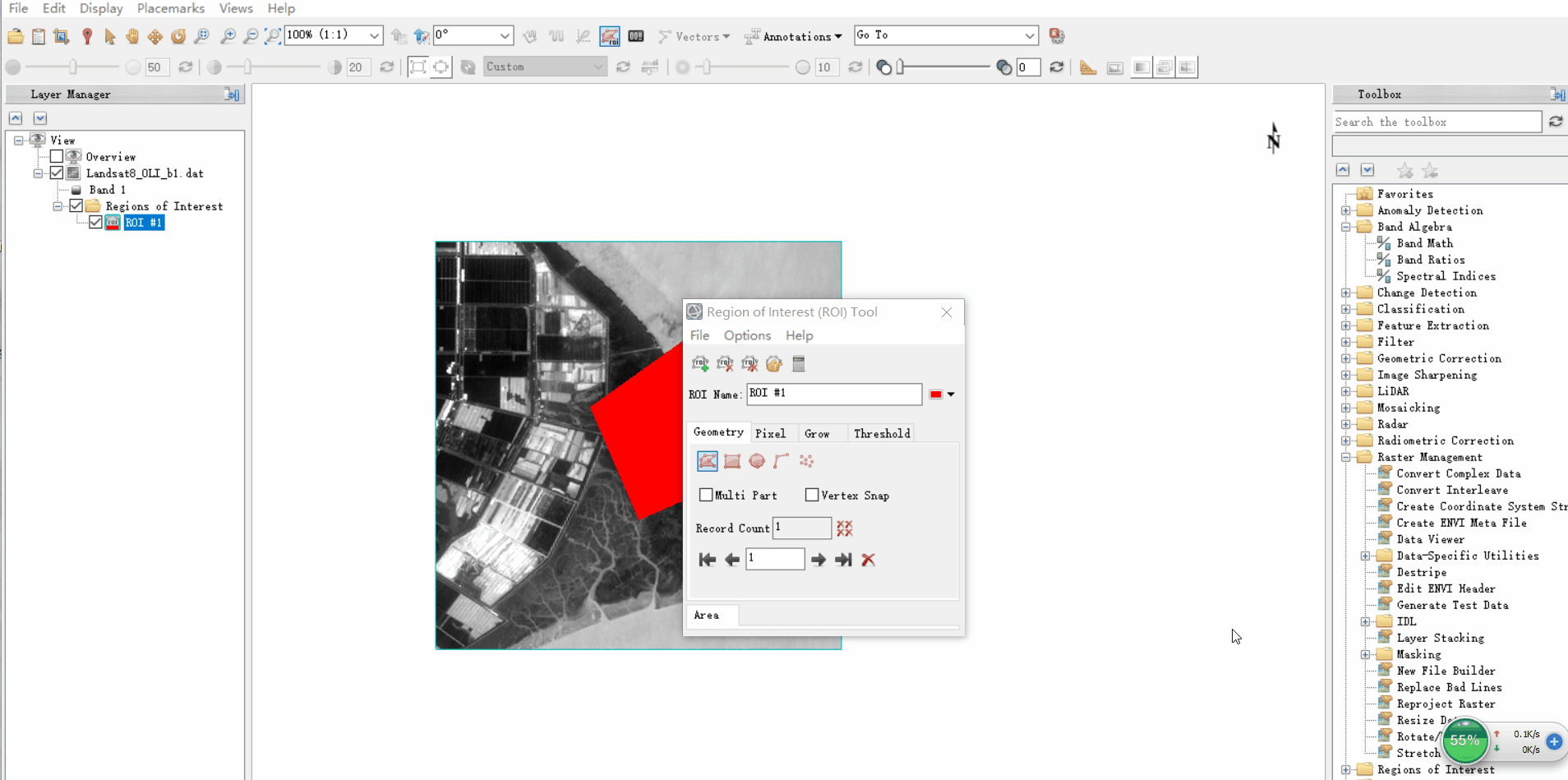Click the Delete All Records double-X icon
This screenshot has width=1568, height=780.
pyautogui.click(x=845, y=528)
